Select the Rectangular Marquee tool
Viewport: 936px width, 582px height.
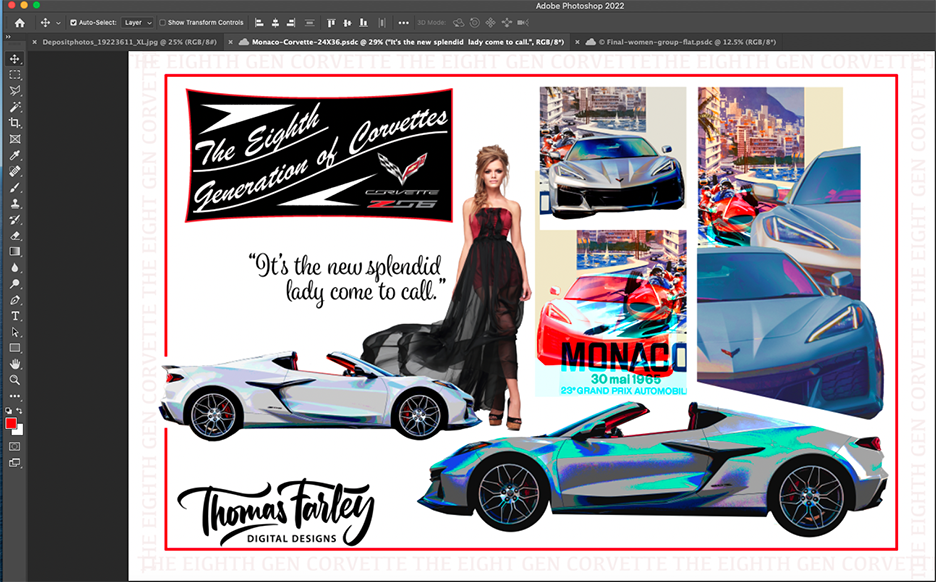pyautogui.click(x=15, y=75)
